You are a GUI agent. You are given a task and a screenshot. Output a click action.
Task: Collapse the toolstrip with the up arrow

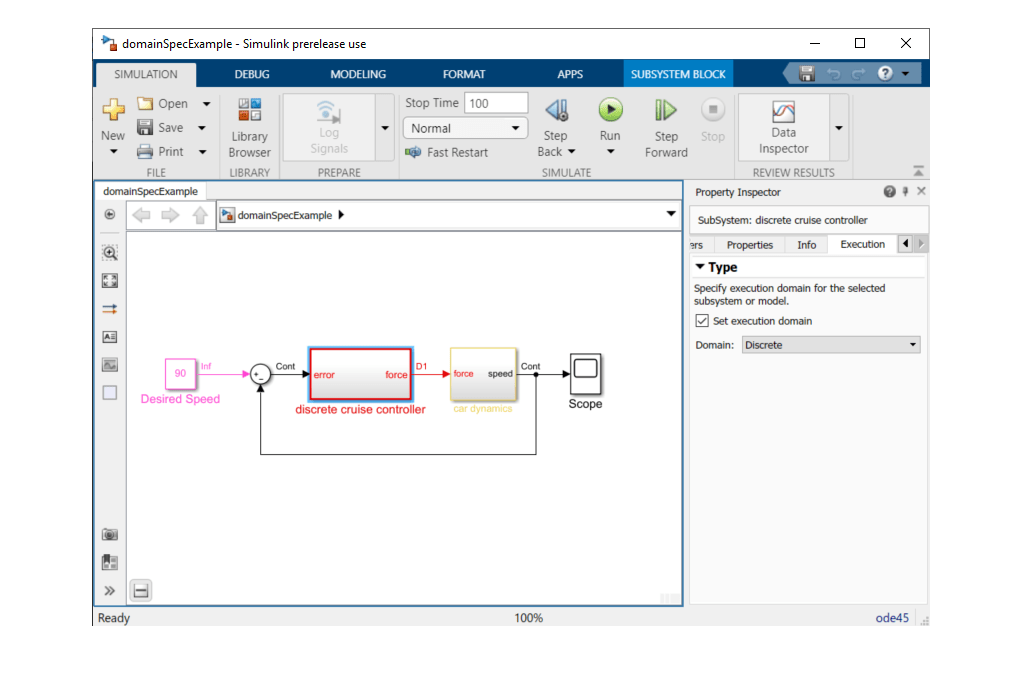(918, 171)
